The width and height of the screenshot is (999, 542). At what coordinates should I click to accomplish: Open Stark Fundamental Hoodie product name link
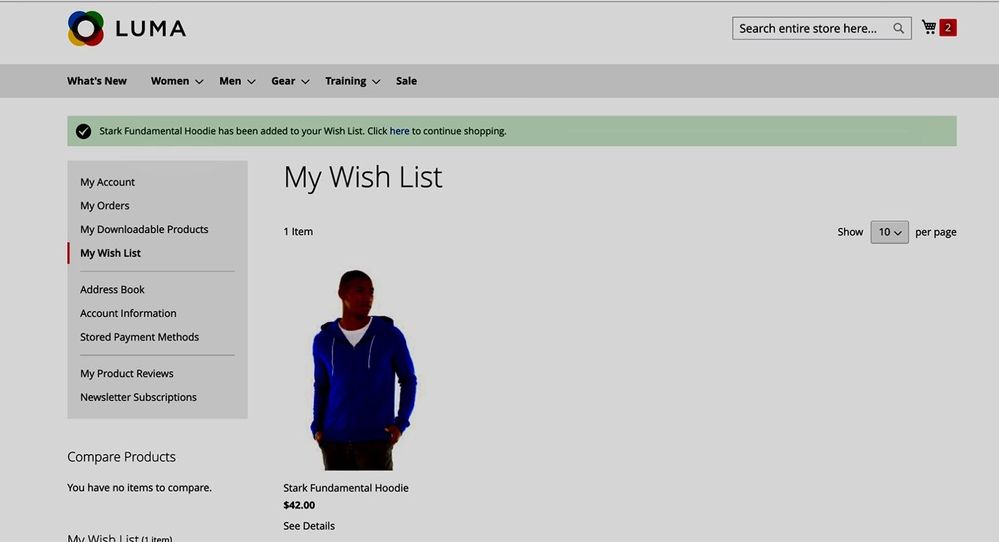(x=346, y=488)
